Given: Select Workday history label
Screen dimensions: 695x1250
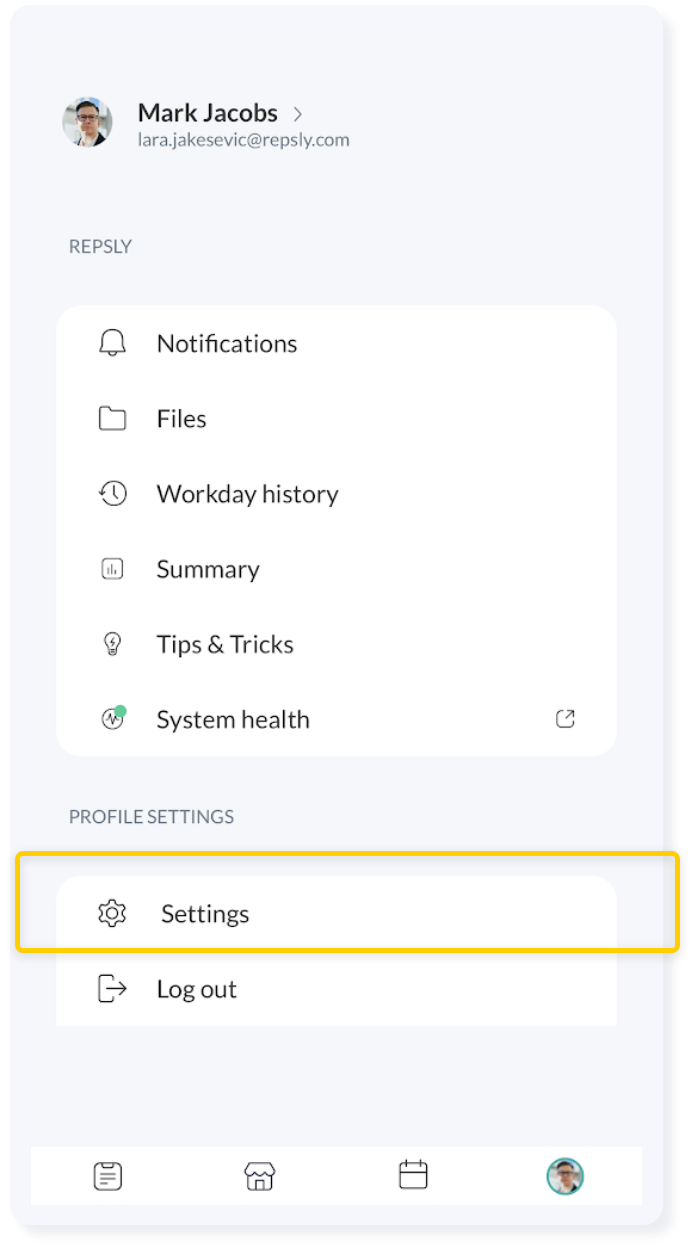Looking at the screenshot, I should (x=247, y=494).
